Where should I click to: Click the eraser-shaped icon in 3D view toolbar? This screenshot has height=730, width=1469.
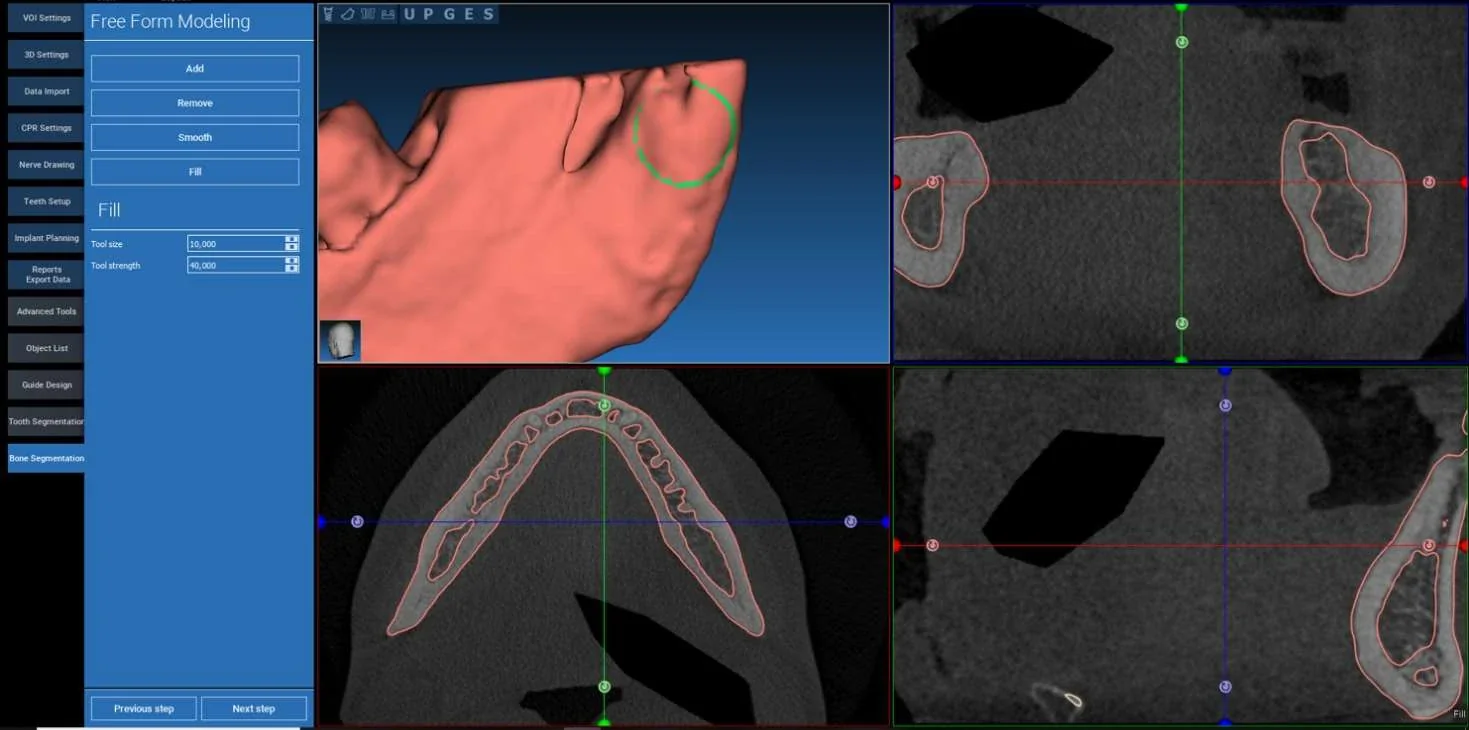click(347, 14)
